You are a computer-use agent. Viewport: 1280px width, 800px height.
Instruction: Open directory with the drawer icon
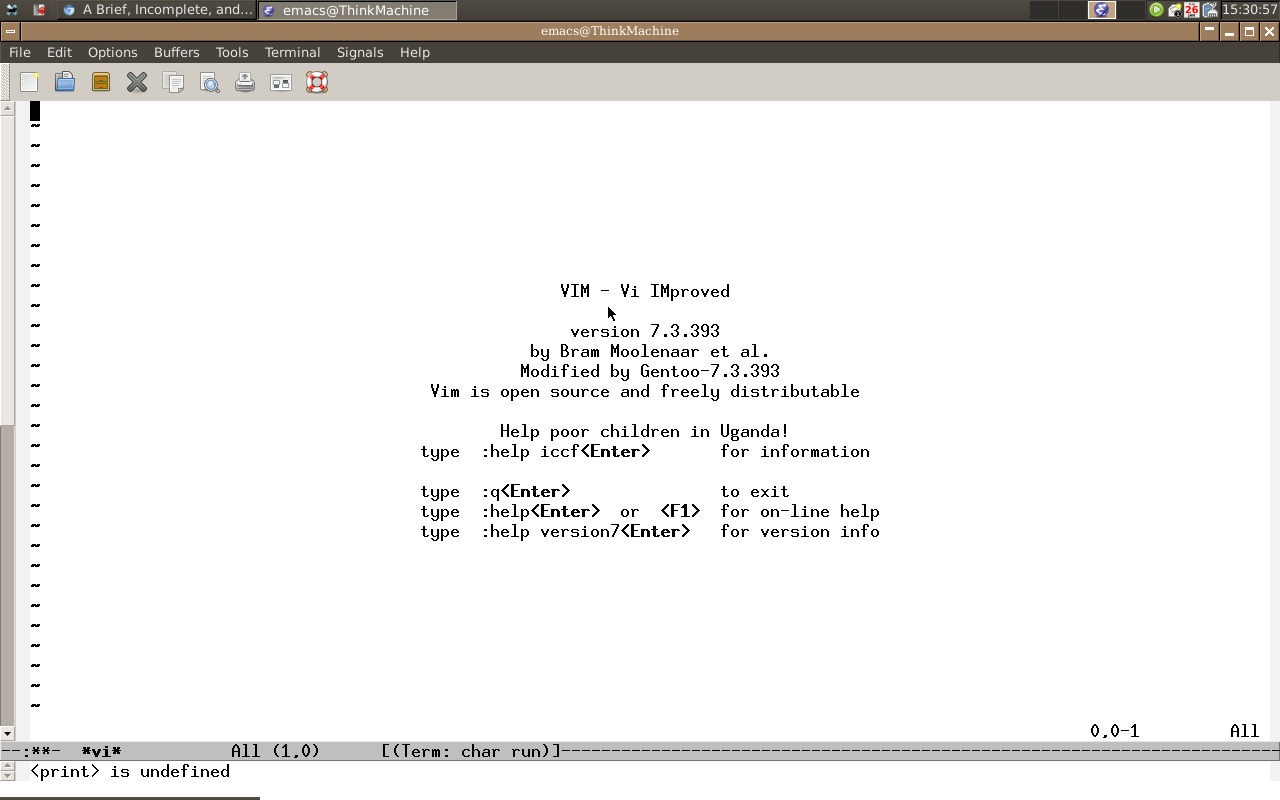[101, 82]
